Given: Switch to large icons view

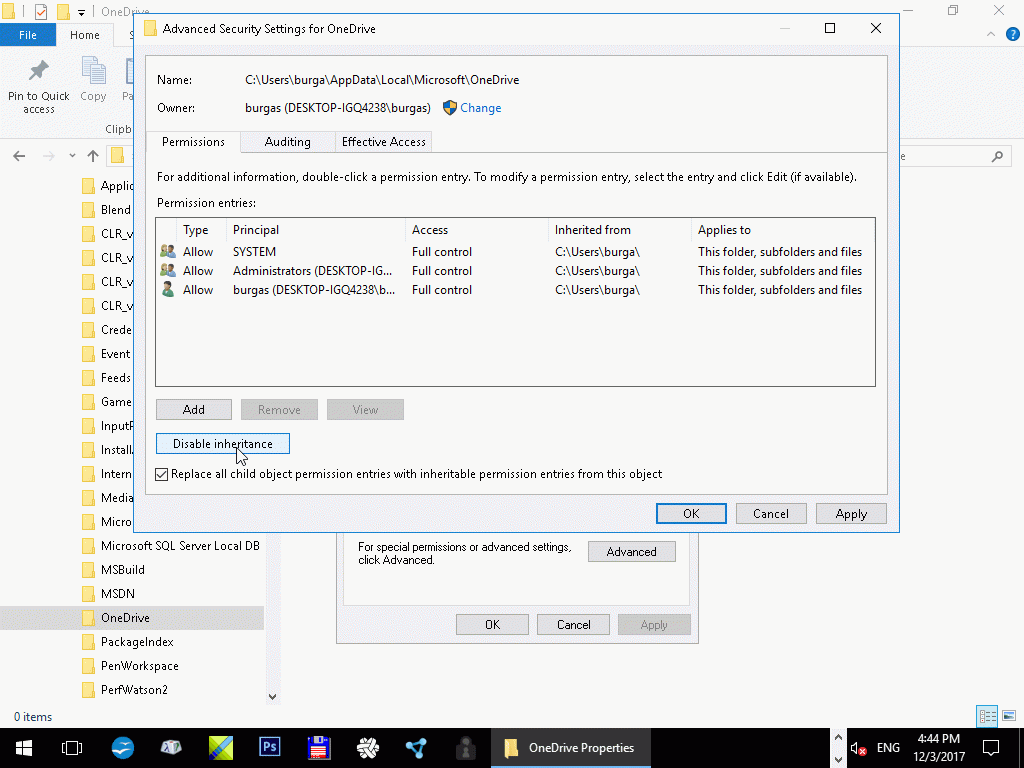Looking at the screenshot, I should [x=1009, y=716].
